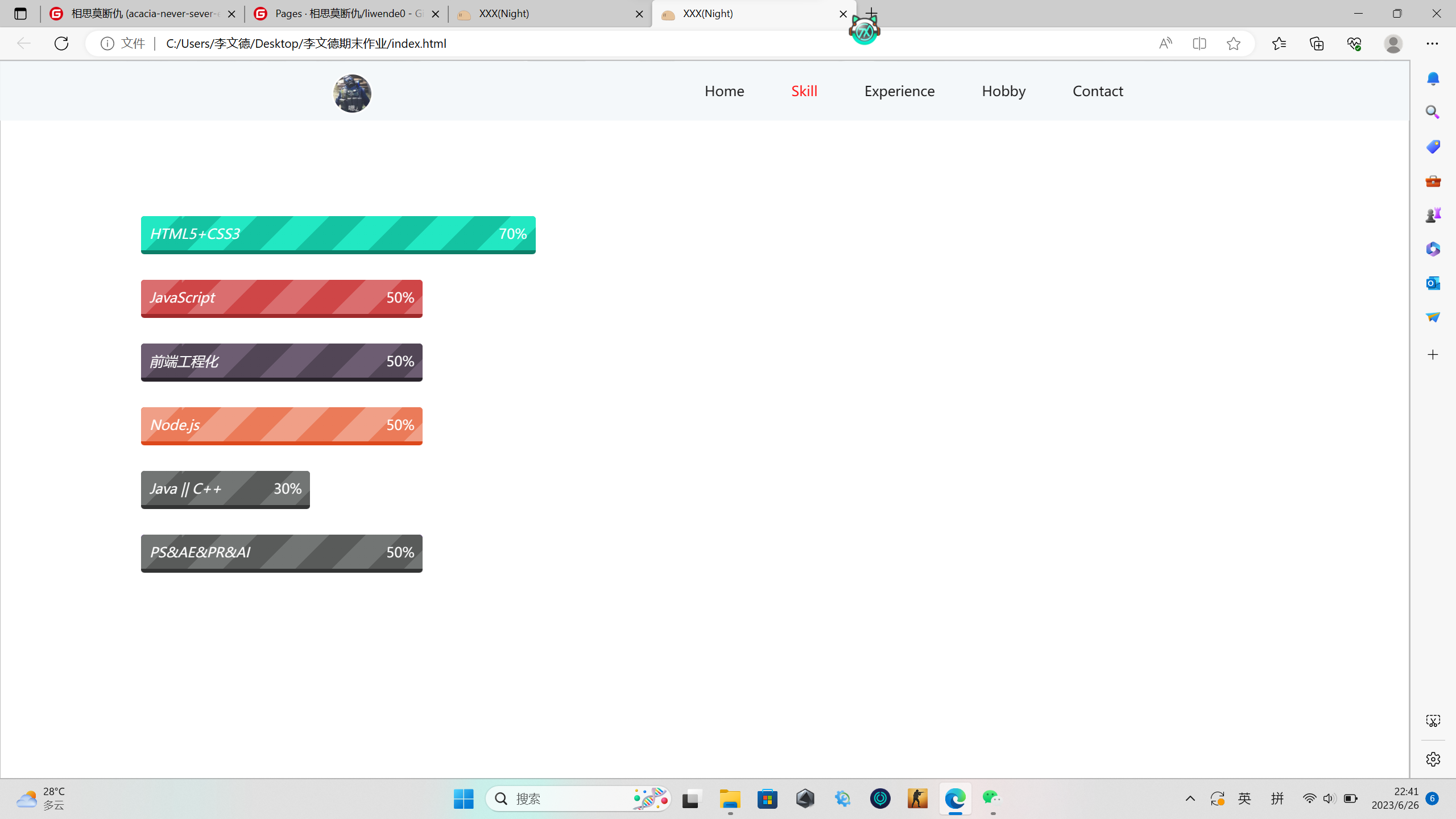Select the Experience navigation item

(899, 91)
